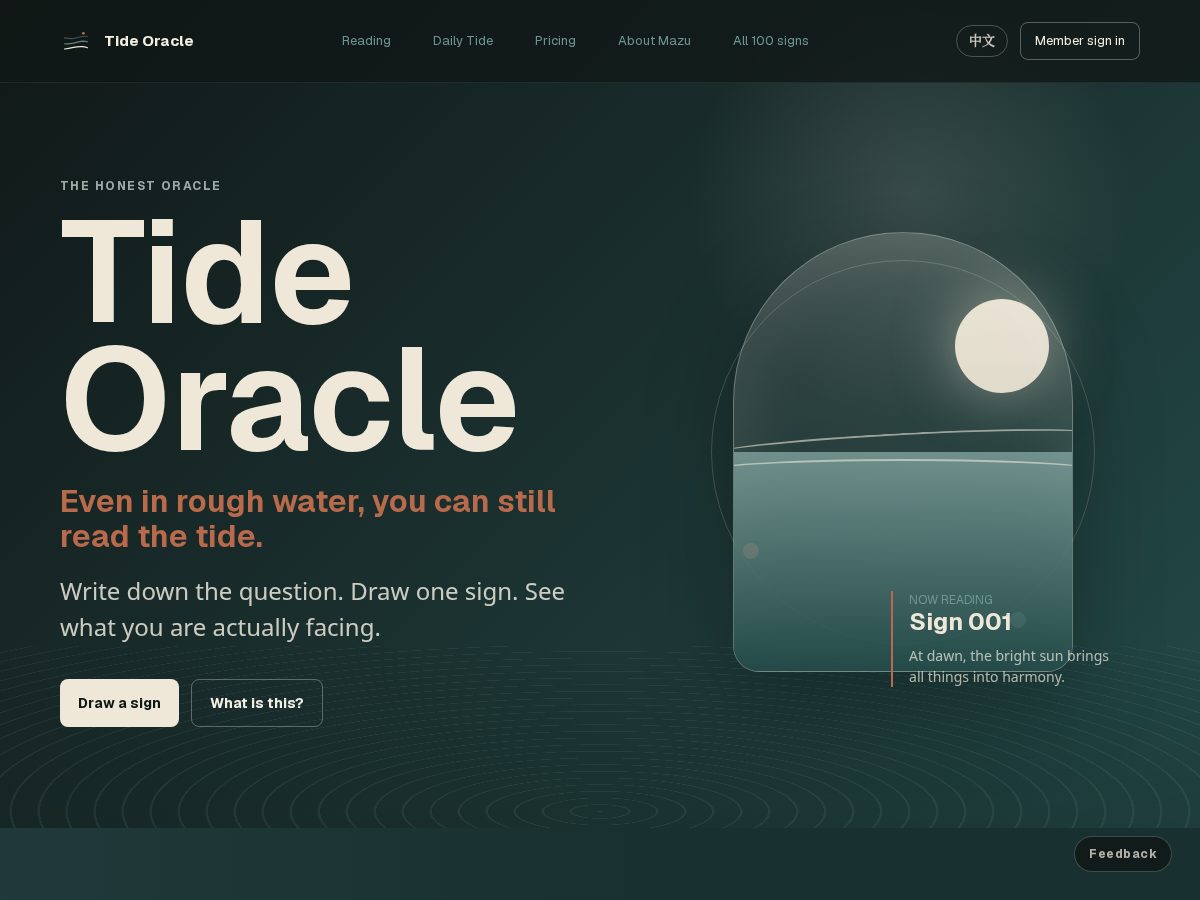Viewport: 1200px width, 900px height.
Task: Click the Tide Oracle brand name in header
Action: tap(149, 41)
